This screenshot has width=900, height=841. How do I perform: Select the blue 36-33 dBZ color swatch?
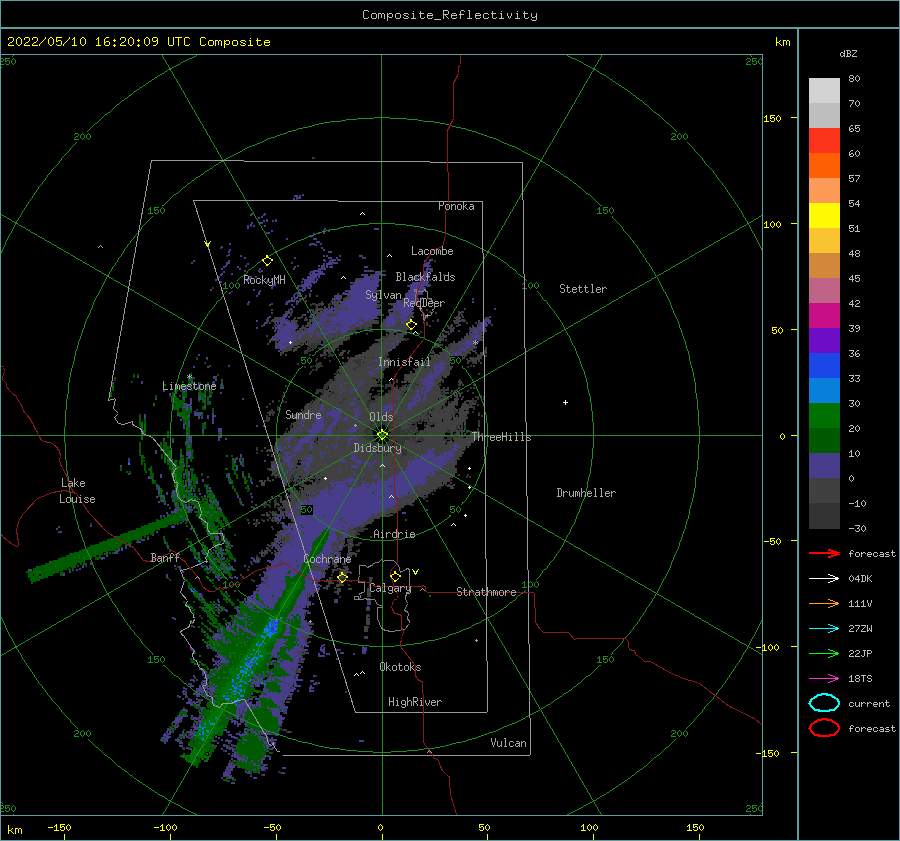(x=824, y=366)
